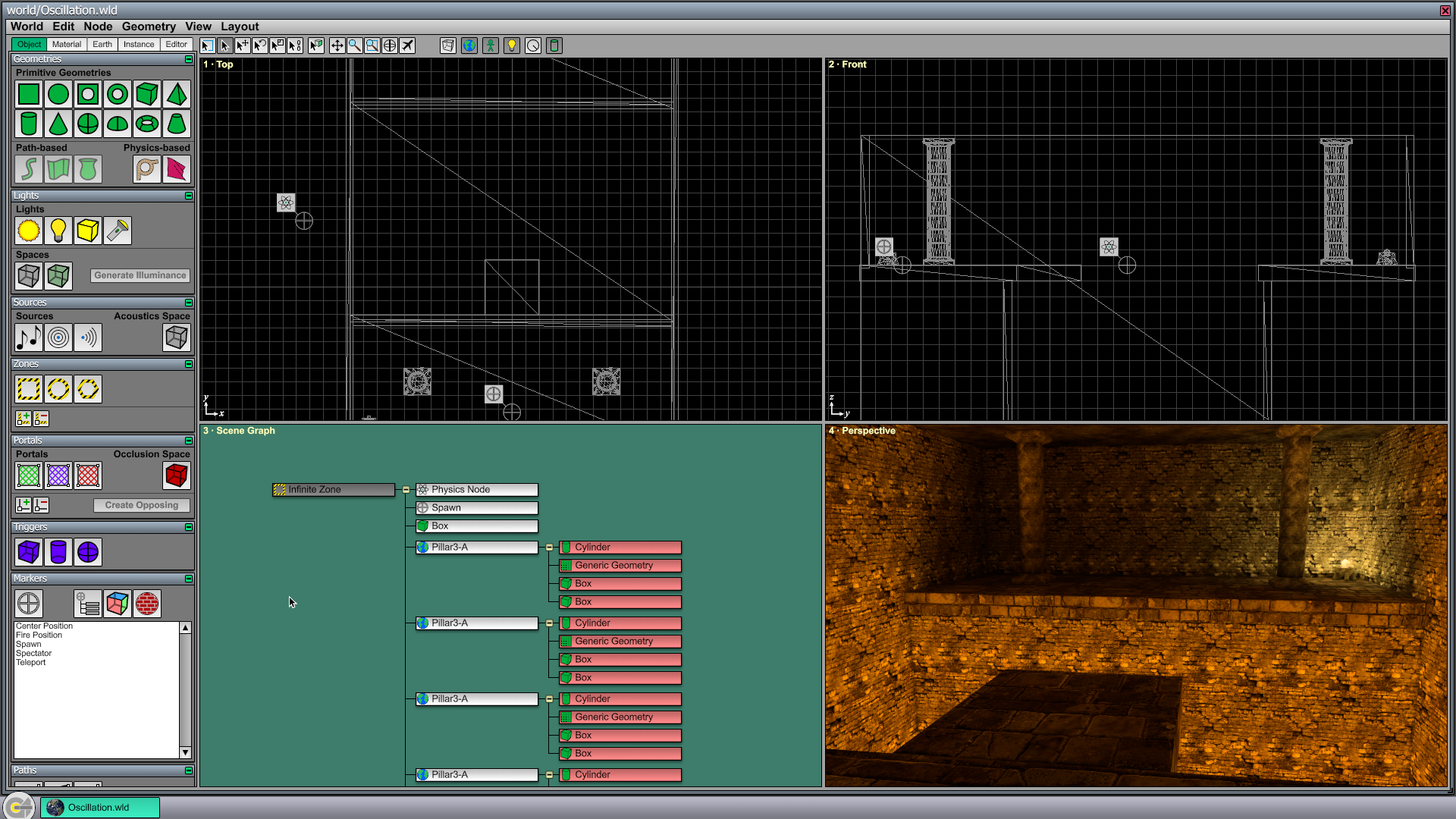Select the sphere primitive geometry

(x=88, y=124)
